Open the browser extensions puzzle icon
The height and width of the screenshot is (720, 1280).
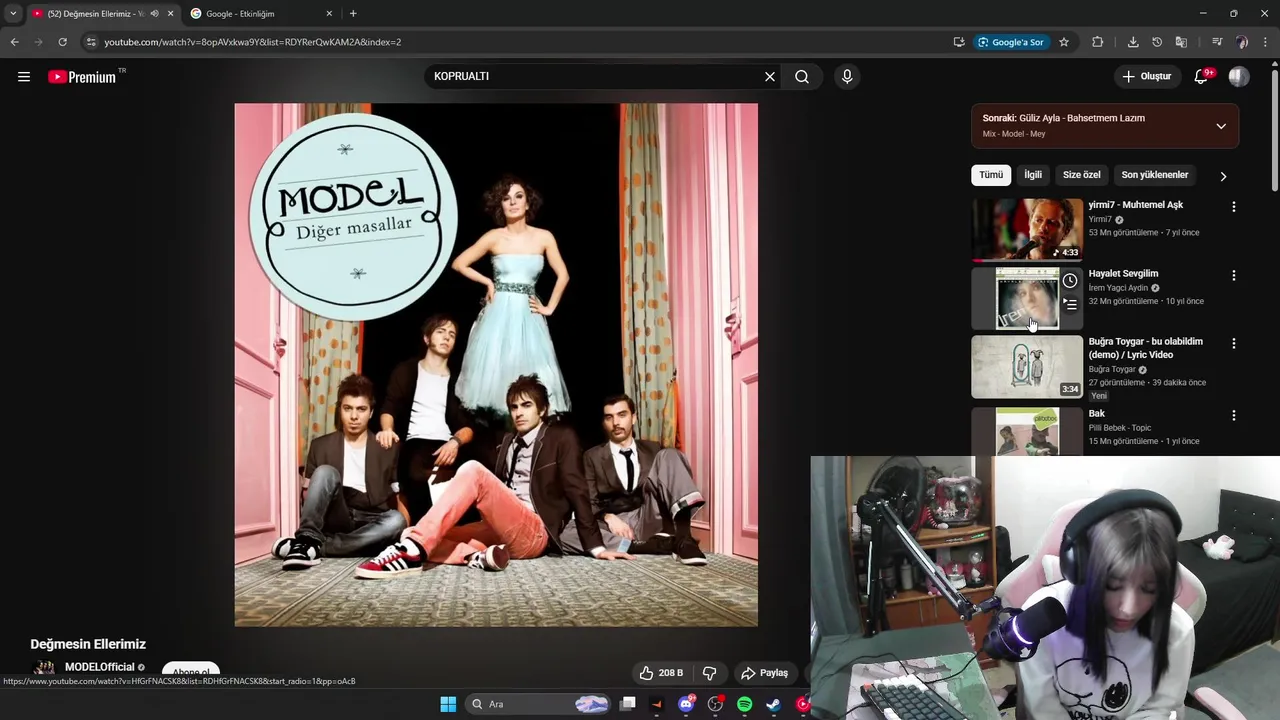pyautogui.click(x=1098, y=42)
